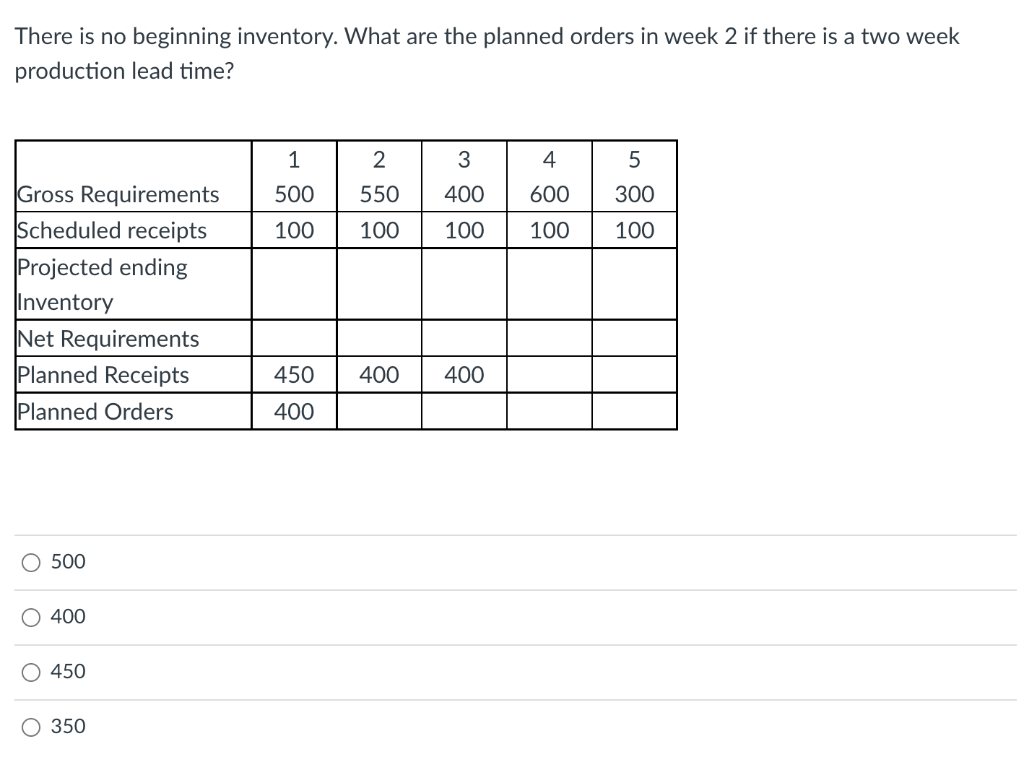Click the 600 Gross Requirements value
This screenshot has width=1024, height=757.
(x=549, y=194)
